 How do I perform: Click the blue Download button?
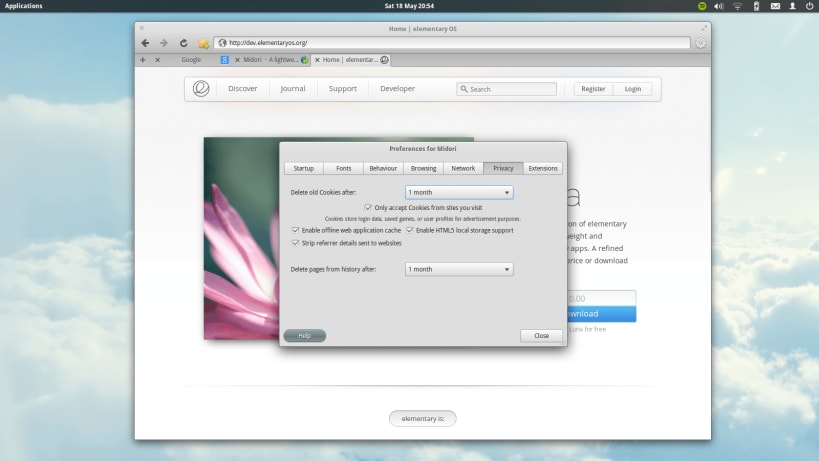point(602,314)
